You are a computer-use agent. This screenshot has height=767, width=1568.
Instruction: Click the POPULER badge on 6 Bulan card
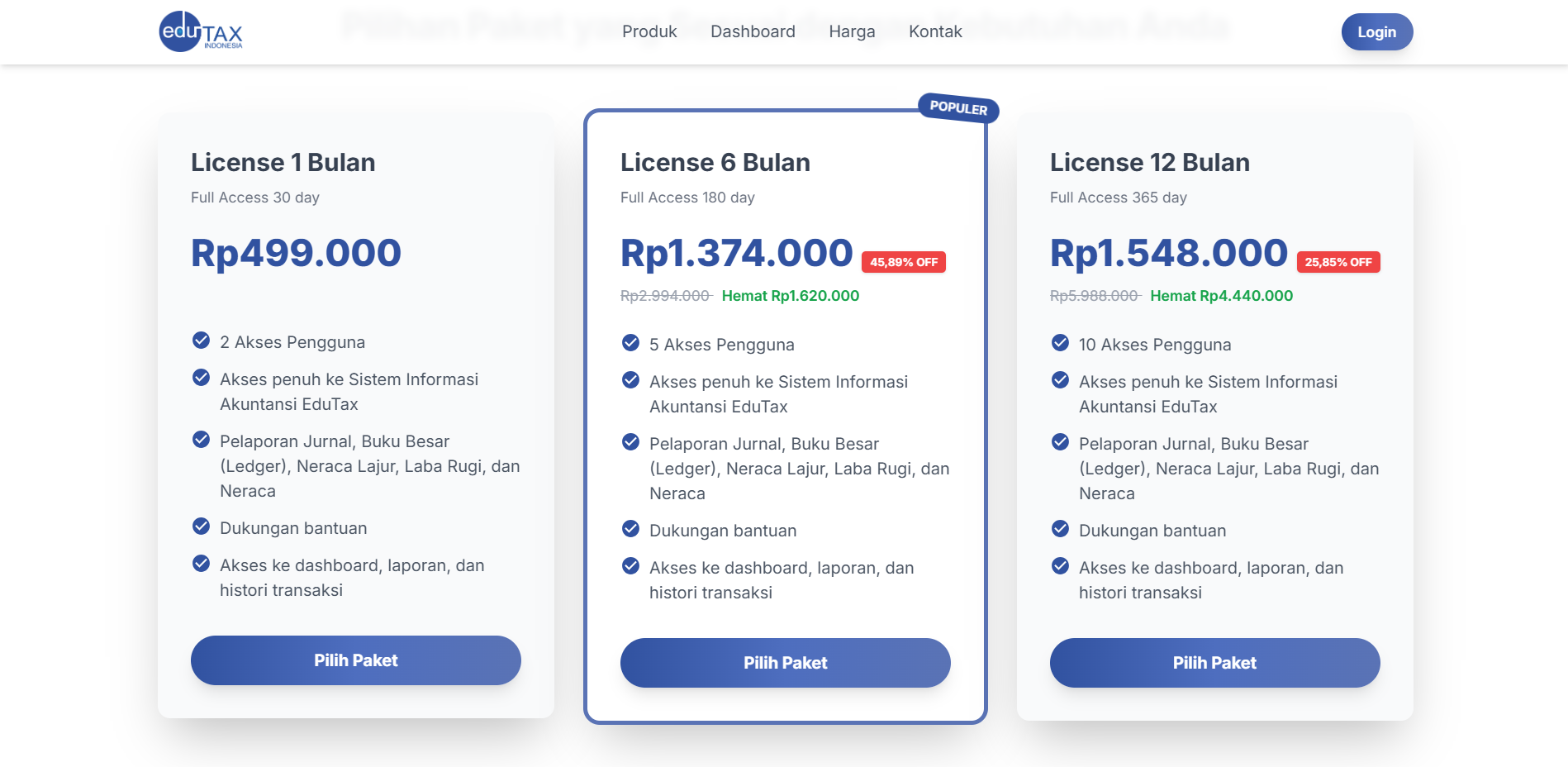[x=958, y=108]
